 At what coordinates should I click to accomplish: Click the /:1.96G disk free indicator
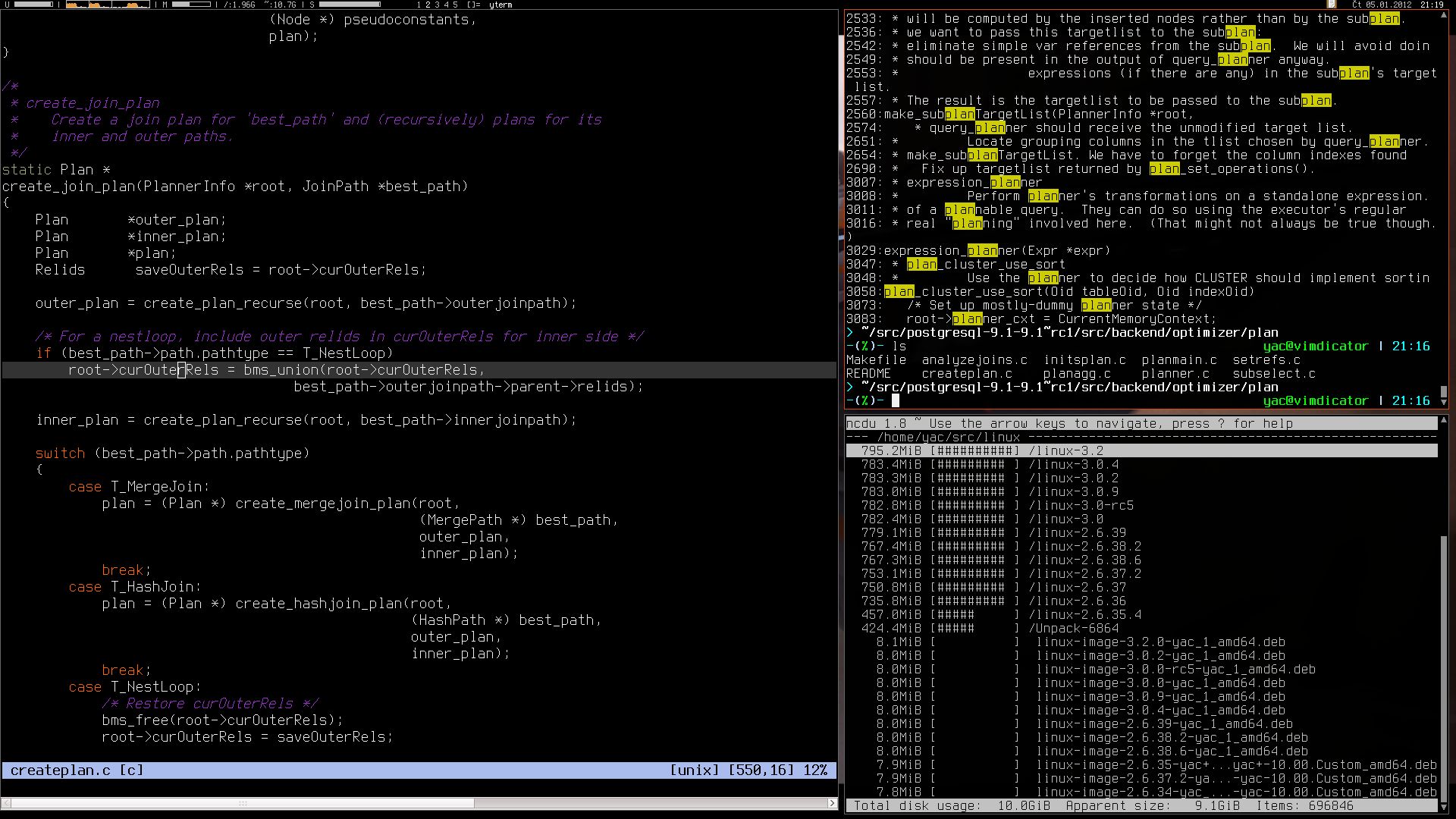pos(239,5)
